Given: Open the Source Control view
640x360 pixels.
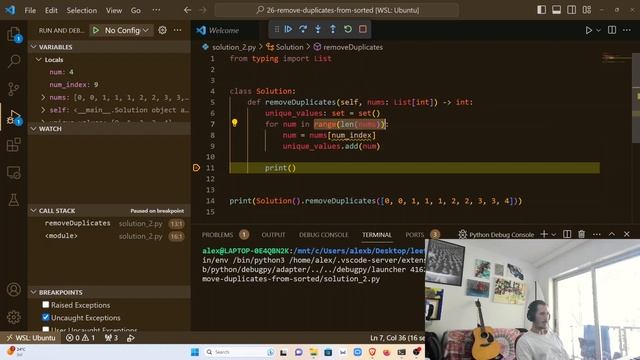Looking at the screenshot, I should (x=13, y=89).
